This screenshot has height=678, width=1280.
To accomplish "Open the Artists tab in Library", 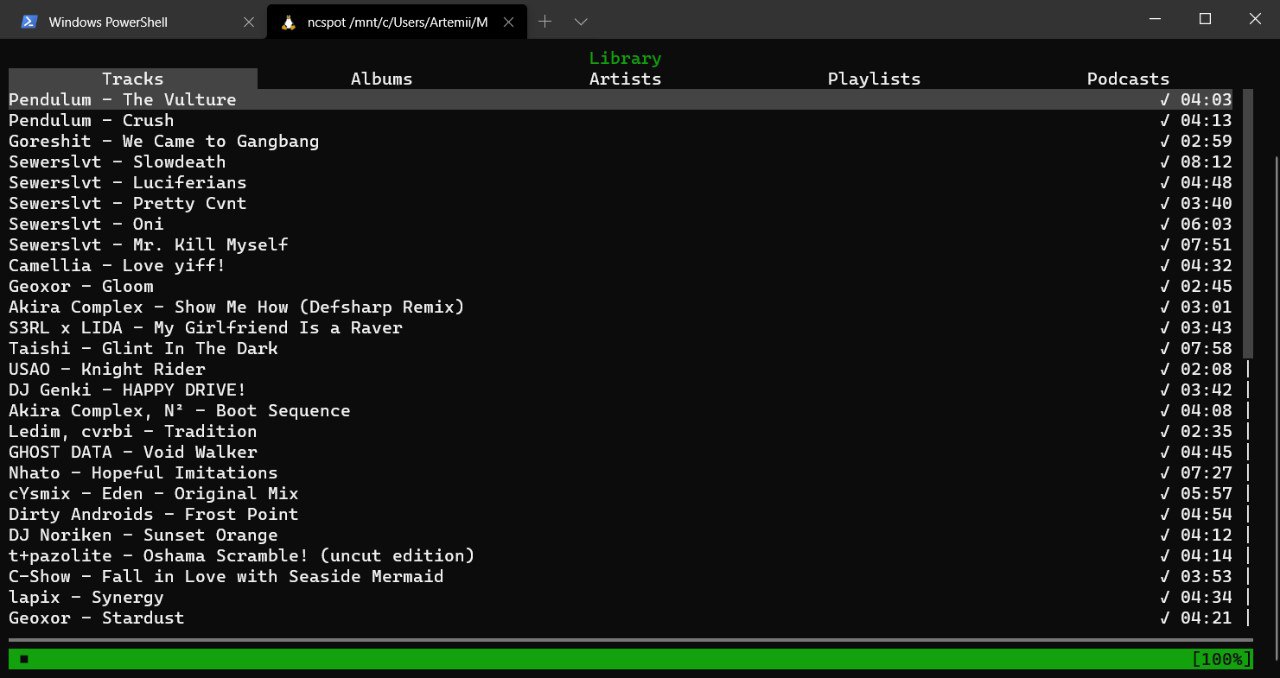I will pos(625,79).
